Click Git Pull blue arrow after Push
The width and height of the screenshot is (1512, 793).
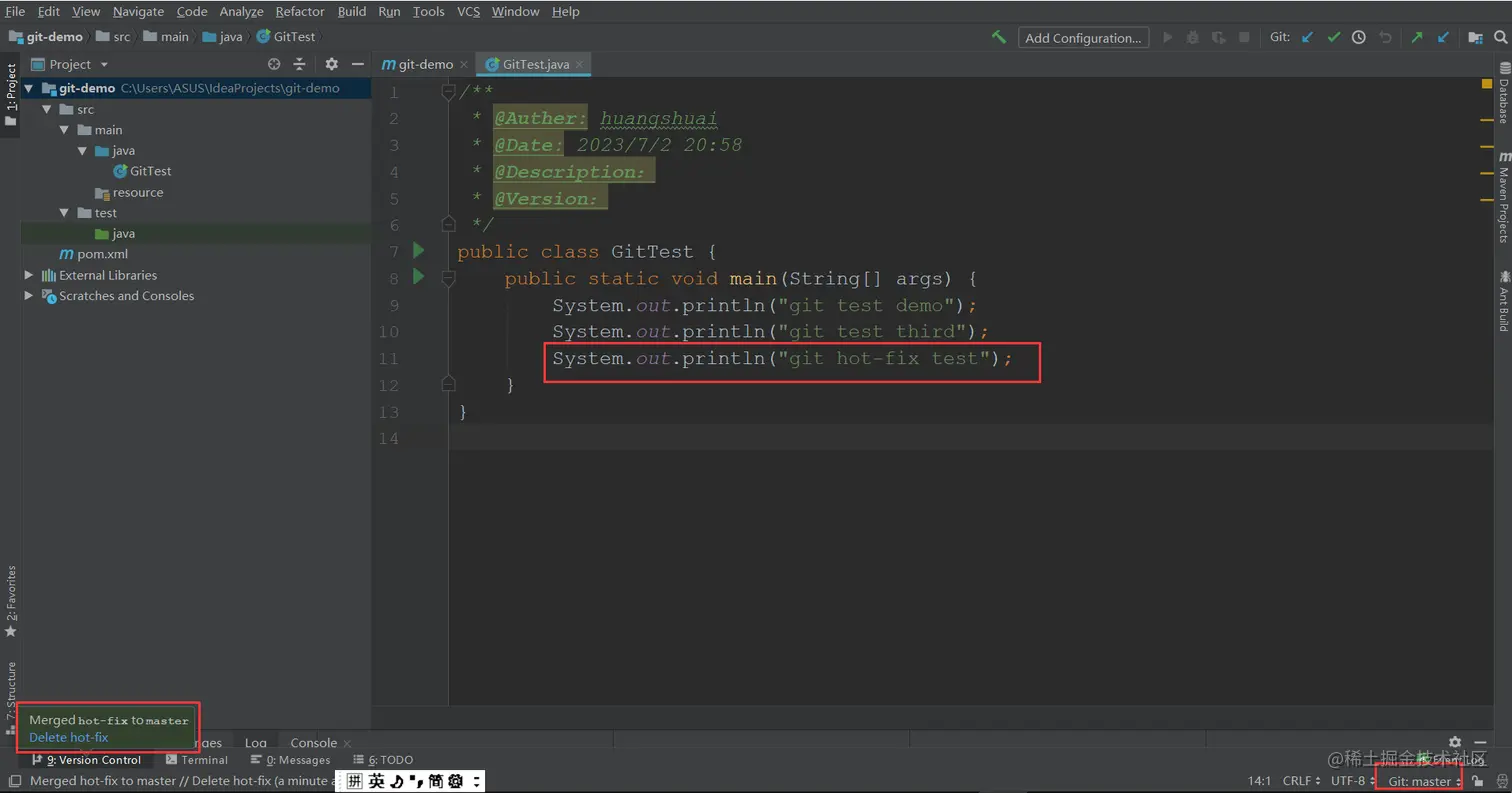1443,37
